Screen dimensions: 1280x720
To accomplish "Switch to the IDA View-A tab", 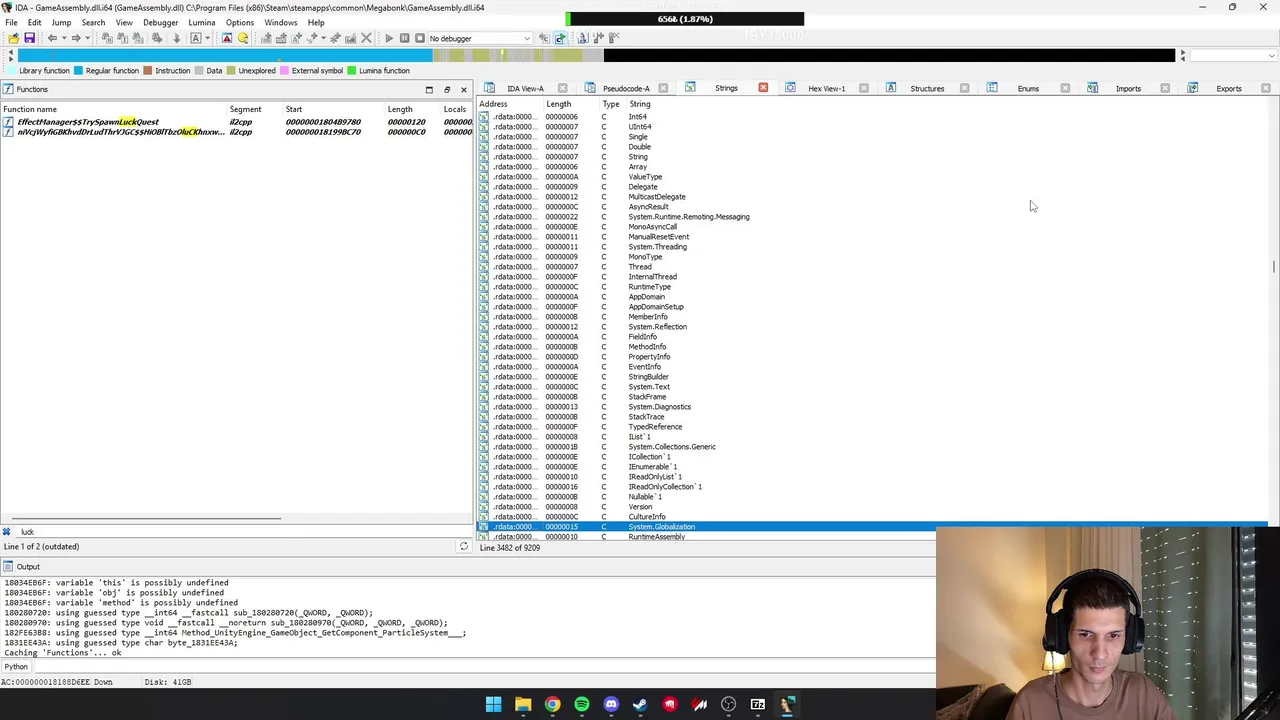I will [x=525, y=88].
